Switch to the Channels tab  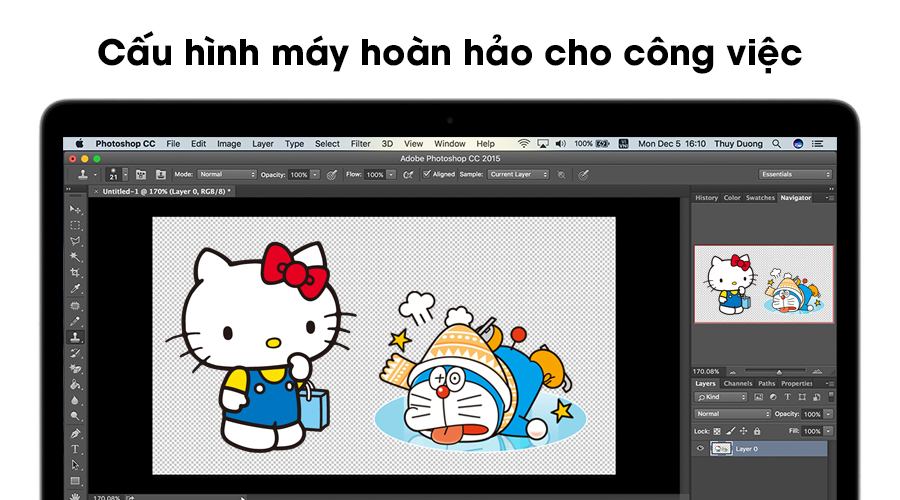[738, 383]
